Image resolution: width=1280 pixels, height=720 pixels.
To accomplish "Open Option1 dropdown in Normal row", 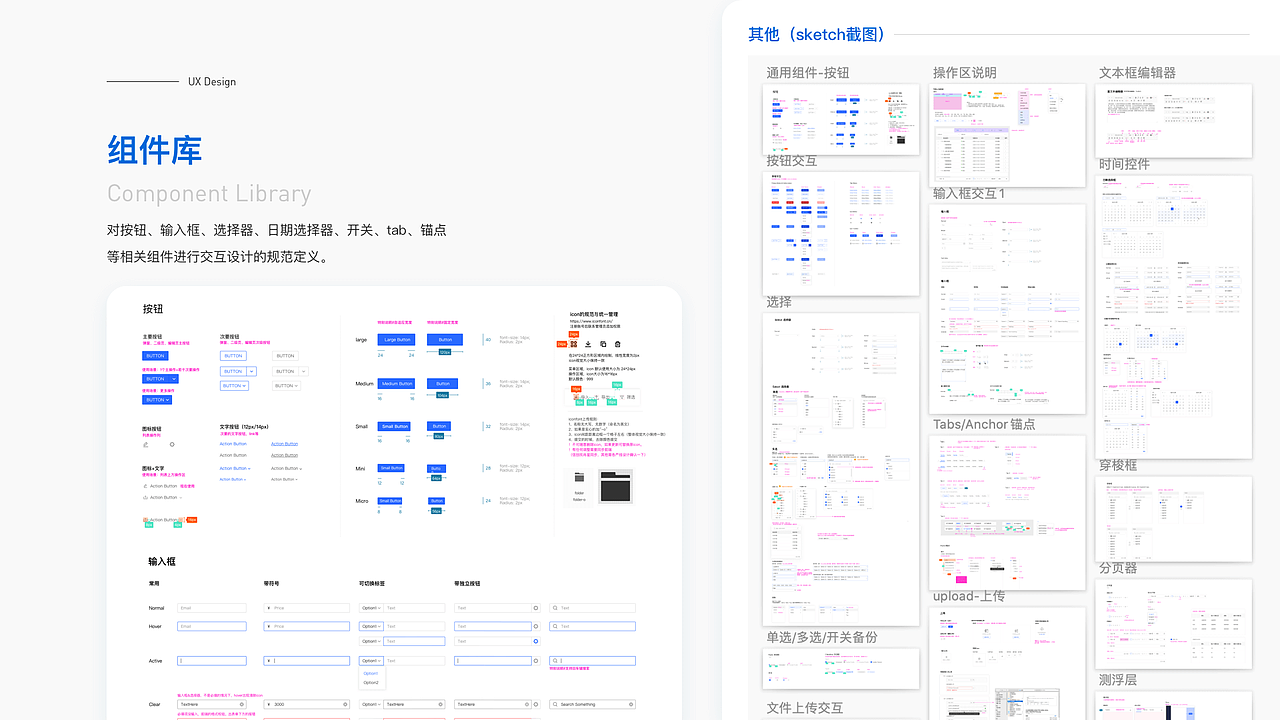I will [x=371, y=608].
